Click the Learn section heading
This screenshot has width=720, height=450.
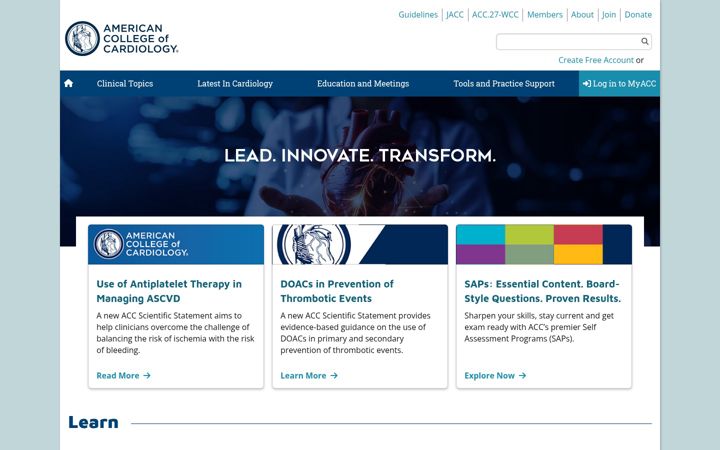pyautogui.click(x=93, y=422)
